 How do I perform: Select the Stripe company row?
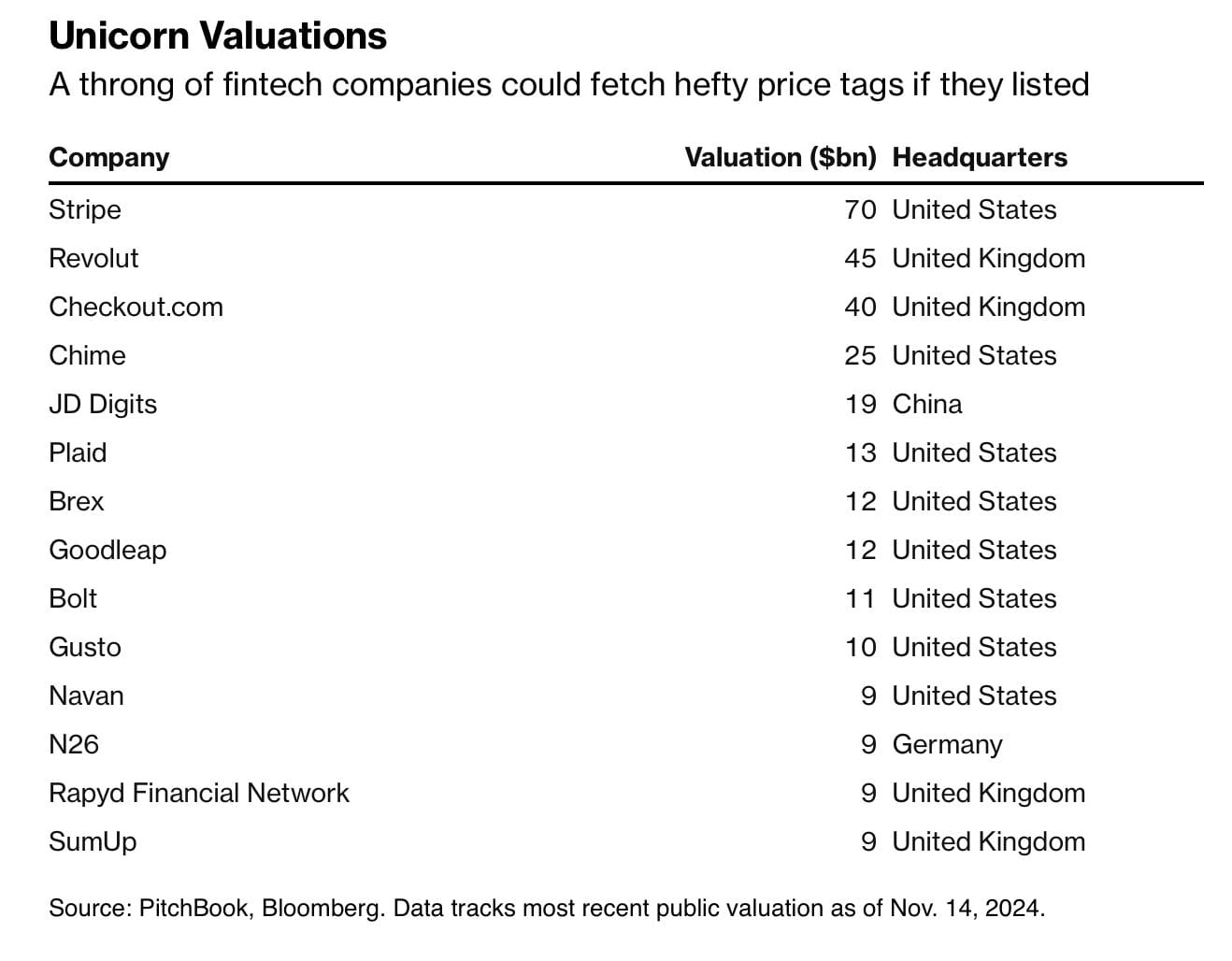pos(625,209)
